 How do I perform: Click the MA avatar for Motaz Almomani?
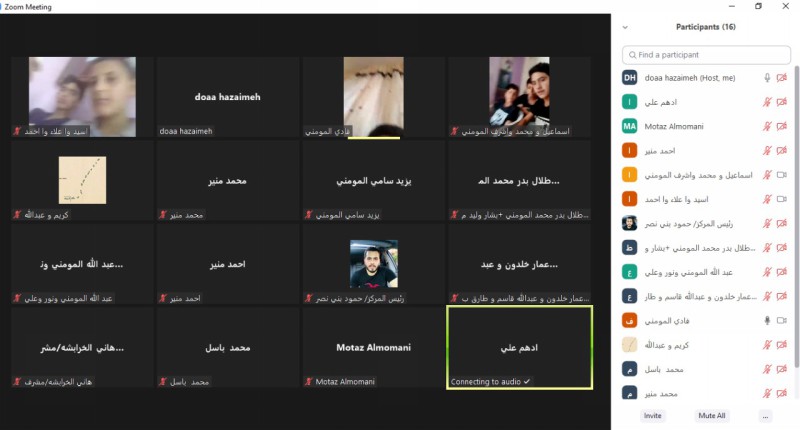630,126
